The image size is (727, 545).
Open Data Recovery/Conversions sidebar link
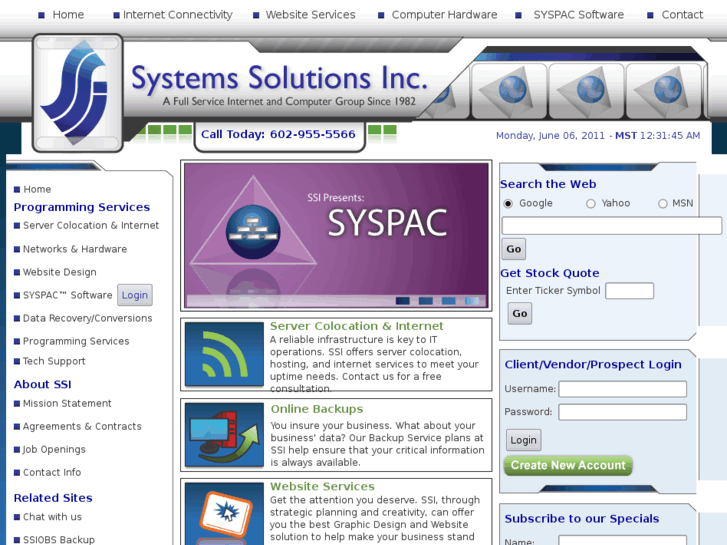point(88,318)
